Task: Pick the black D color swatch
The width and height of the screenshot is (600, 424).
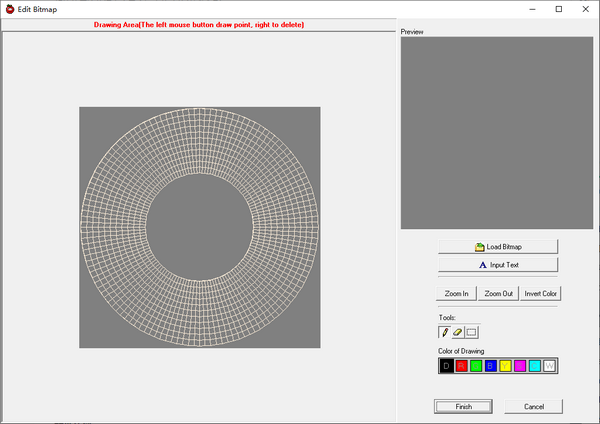Action: [446, 366]
